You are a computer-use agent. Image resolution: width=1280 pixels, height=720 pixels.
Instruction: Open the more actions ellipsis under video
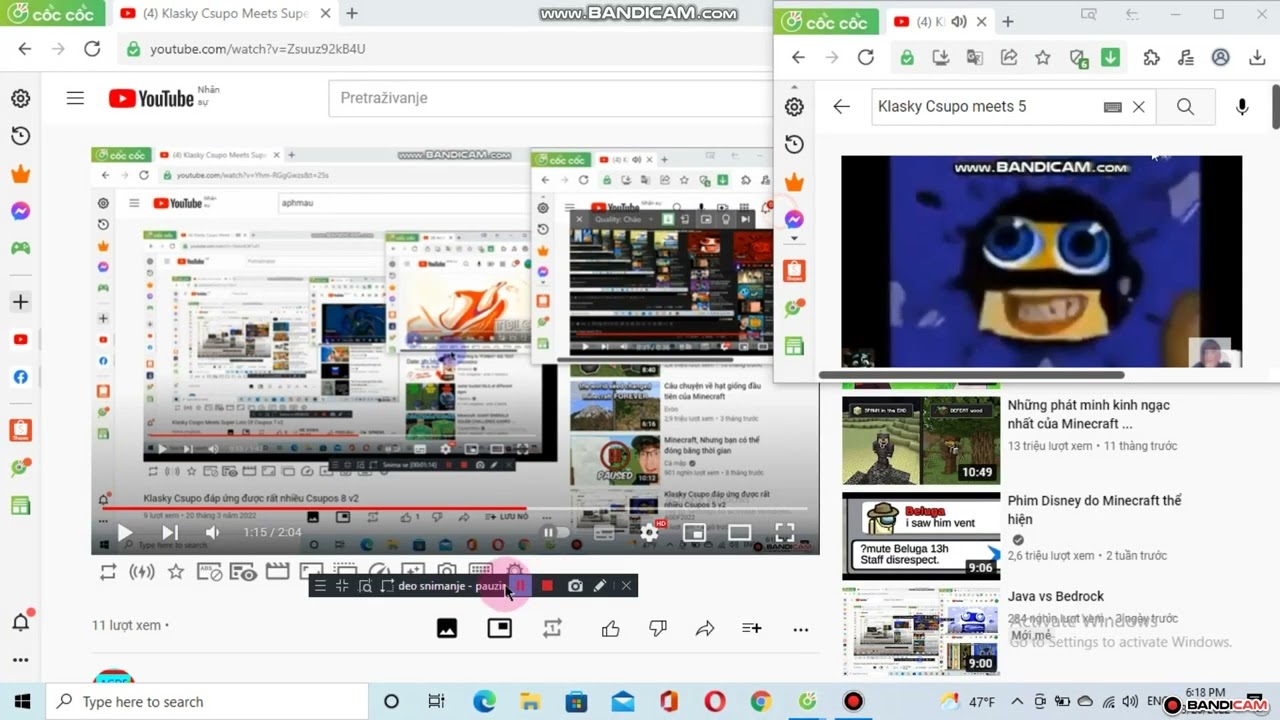pos(800,629)
